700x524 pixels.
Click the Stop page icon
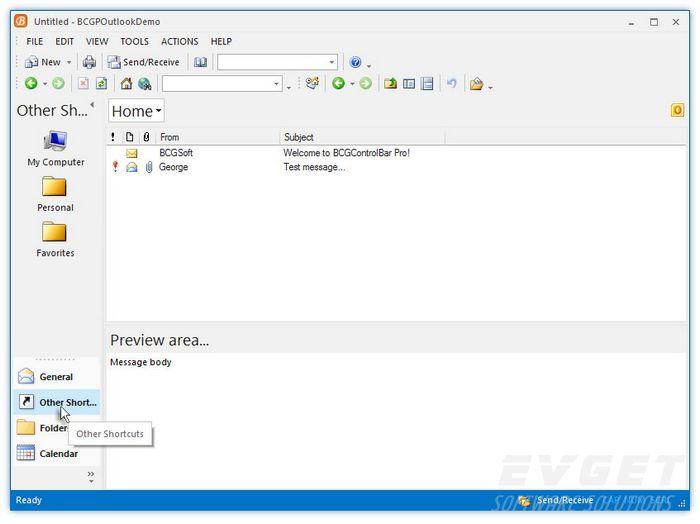(83, 83)
